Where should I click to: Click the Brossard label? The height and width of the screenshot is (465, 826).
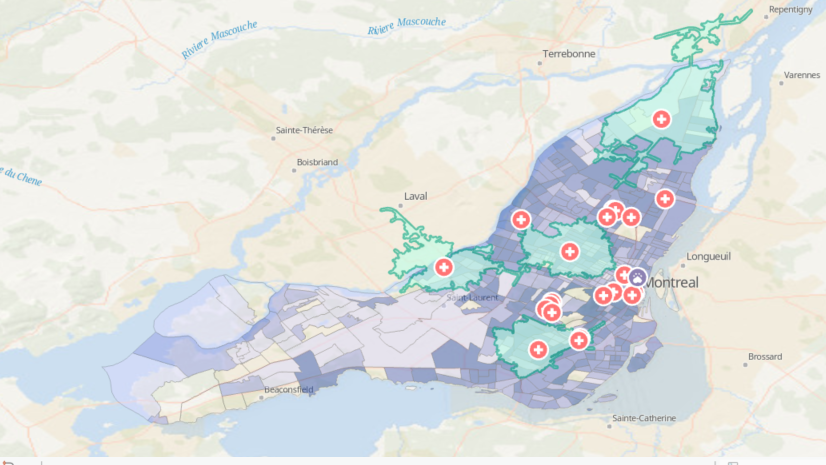(x=765, y=357)
